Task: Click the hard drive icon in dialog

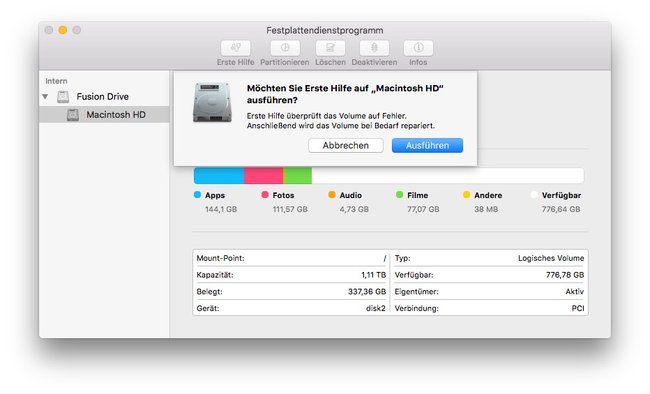Action: point(212,102)
